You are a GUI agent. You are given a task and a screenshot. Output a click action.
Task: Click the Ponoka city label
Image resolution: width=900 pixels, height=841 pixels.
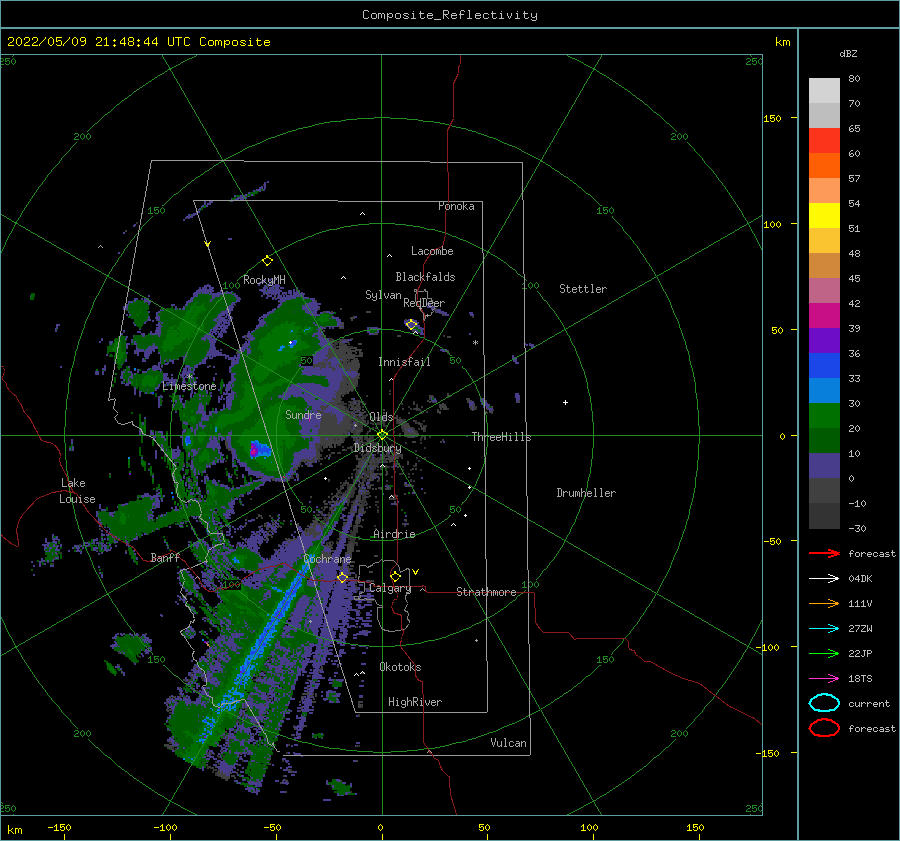[x=456, y=206]
